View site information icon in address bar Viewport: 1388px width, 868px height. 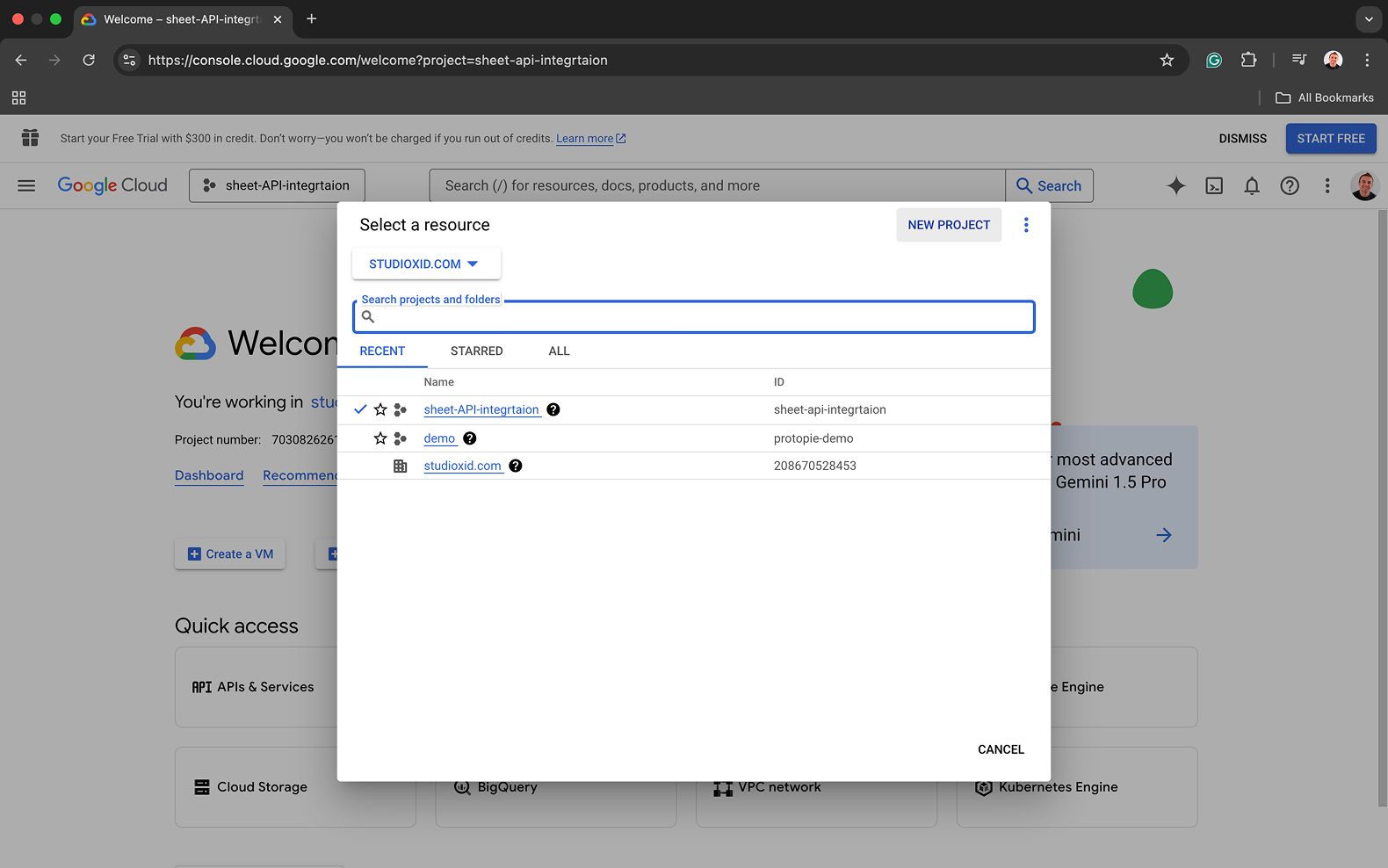(129, 60)
